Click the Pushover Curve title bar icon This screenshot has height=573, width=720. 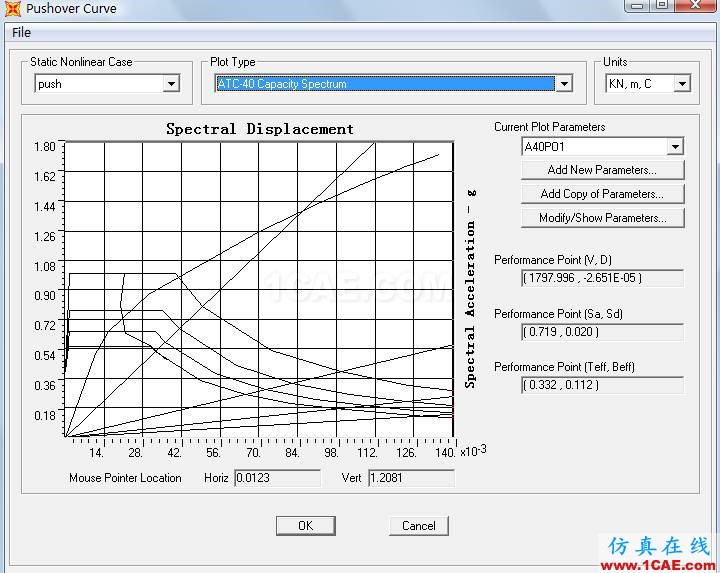(12, 9)
